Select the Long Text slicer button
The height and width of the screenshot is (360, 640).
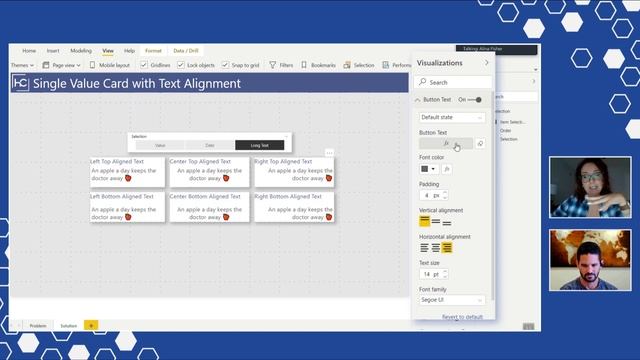coord(260,145)
